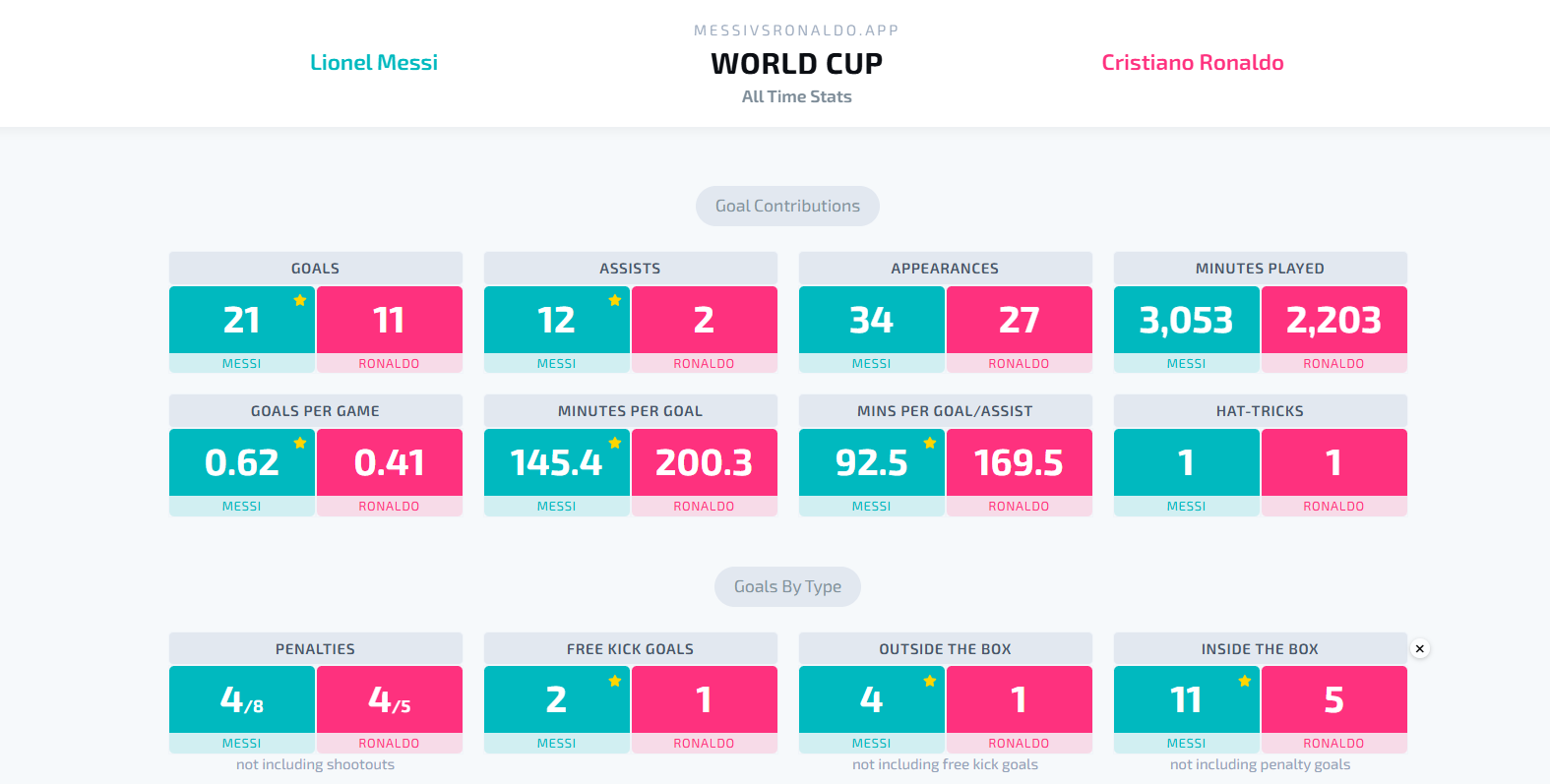The height and width of the screenshot is (784, 1550).
Task: Click the messivsronaldo.app site title
Action: click(x=796, y=30)
